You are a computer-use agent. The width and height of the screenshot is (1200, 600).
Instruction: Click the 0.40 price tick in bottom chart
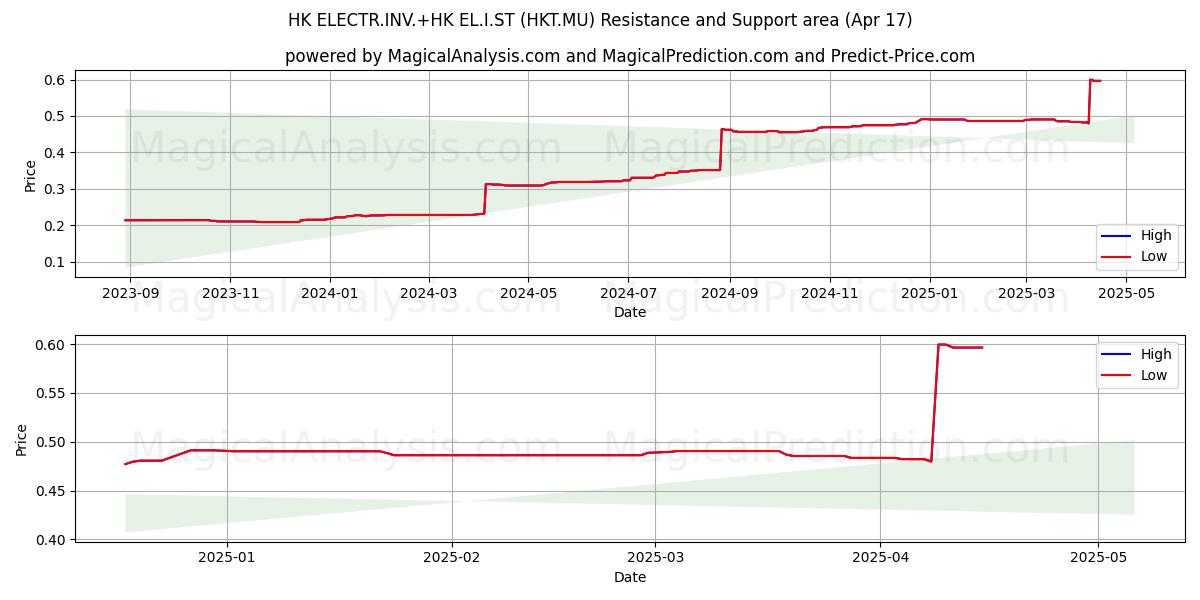52,540
